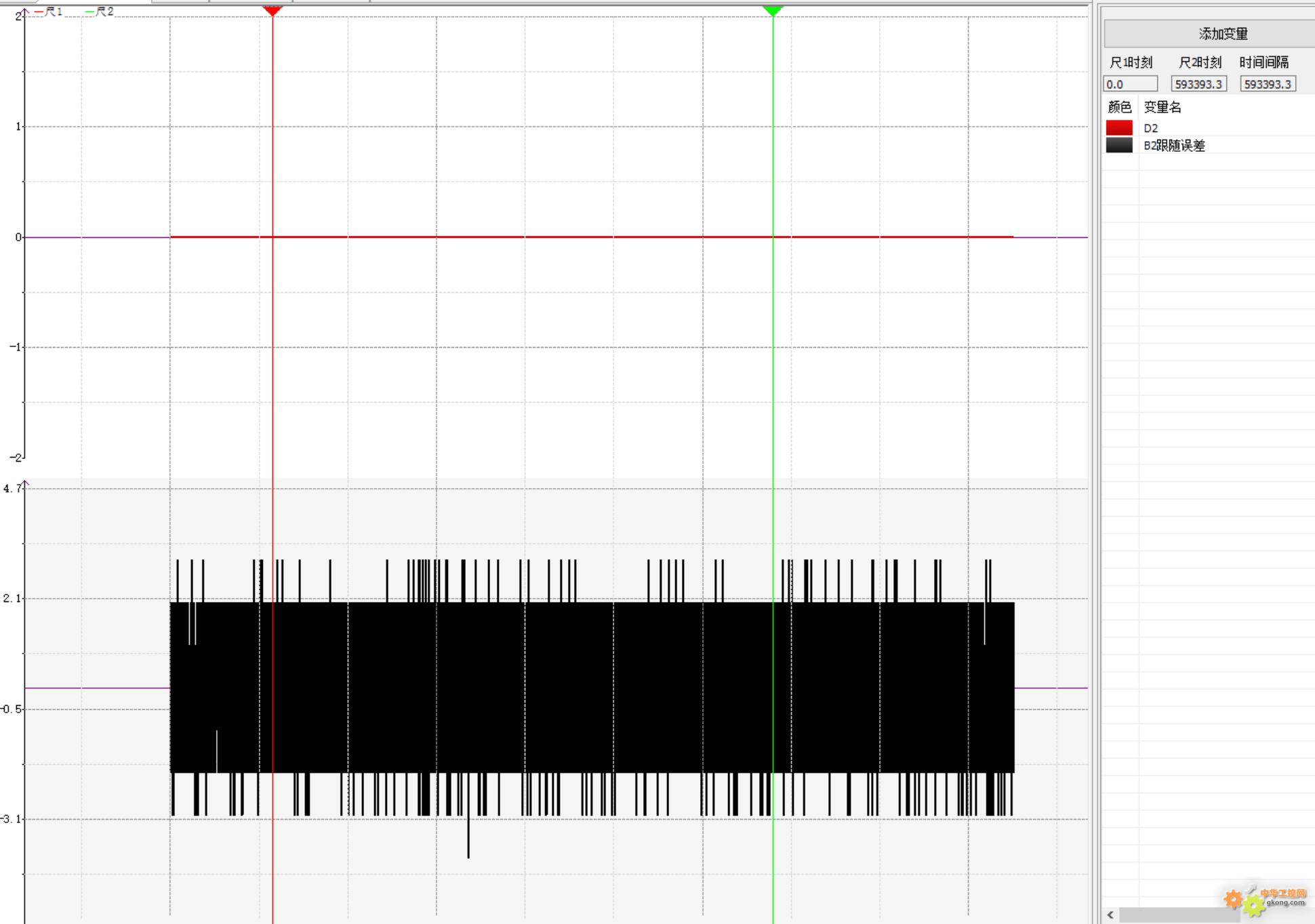1315x924 pixels.
Task: Click the 变量名 column header
Action: [1162, 107]
